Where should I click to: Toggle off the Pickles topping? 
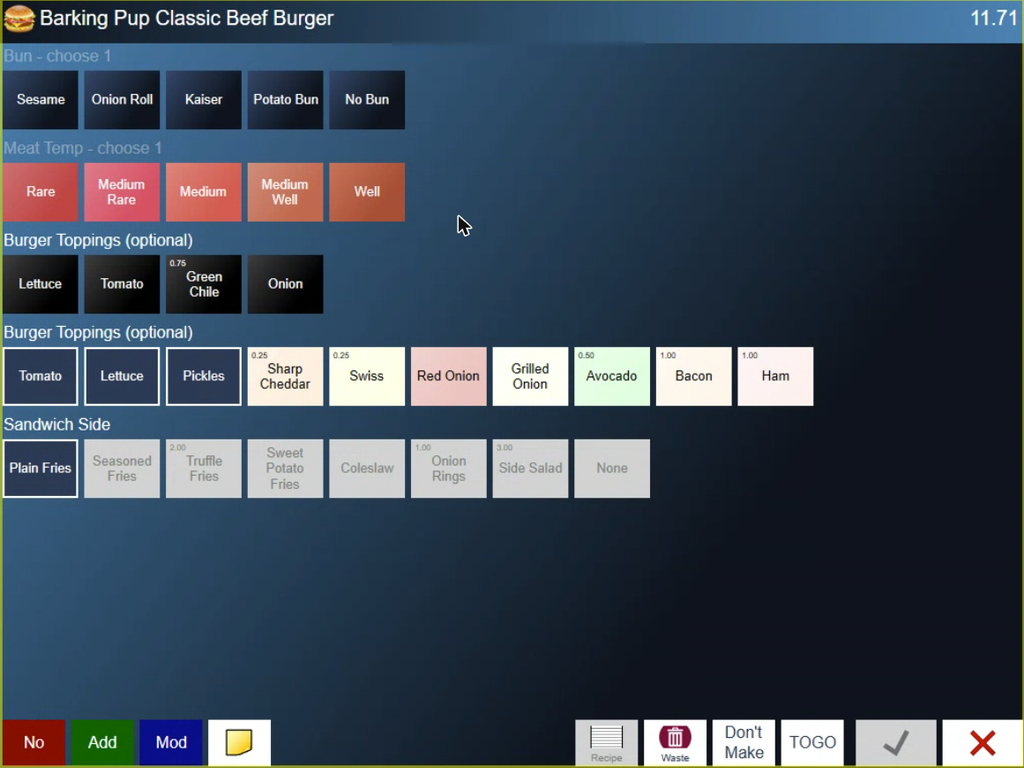pyautogui.click(x=204, y=376)
